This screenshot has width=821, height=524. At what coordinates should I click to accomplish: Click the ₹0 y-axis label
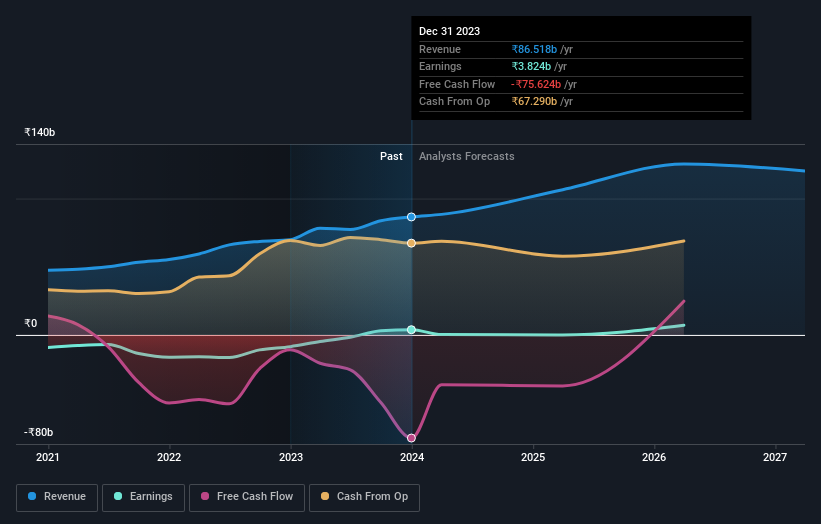tap(30, 324)
